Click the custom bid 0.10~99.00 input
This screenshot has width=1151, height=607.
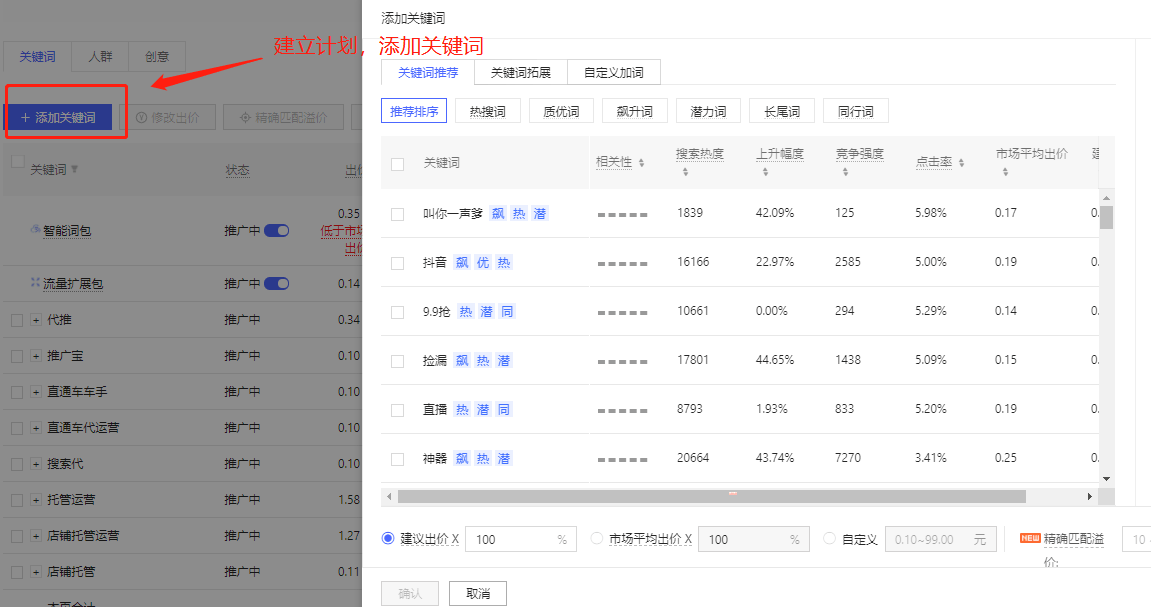940,539
